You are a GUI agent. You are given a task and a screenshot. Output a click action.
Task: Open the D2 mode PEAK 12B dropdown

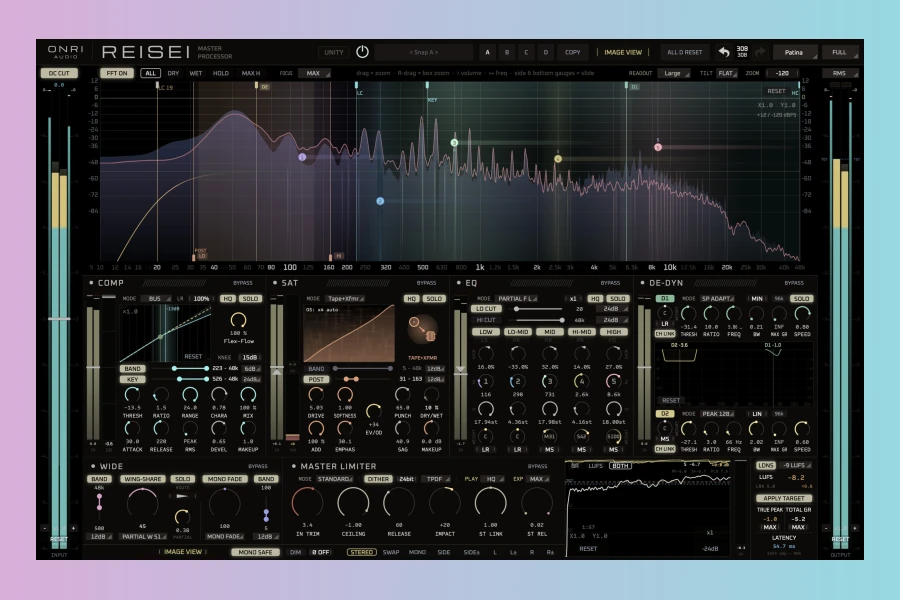pyautogui.click(x=717, y=414)
